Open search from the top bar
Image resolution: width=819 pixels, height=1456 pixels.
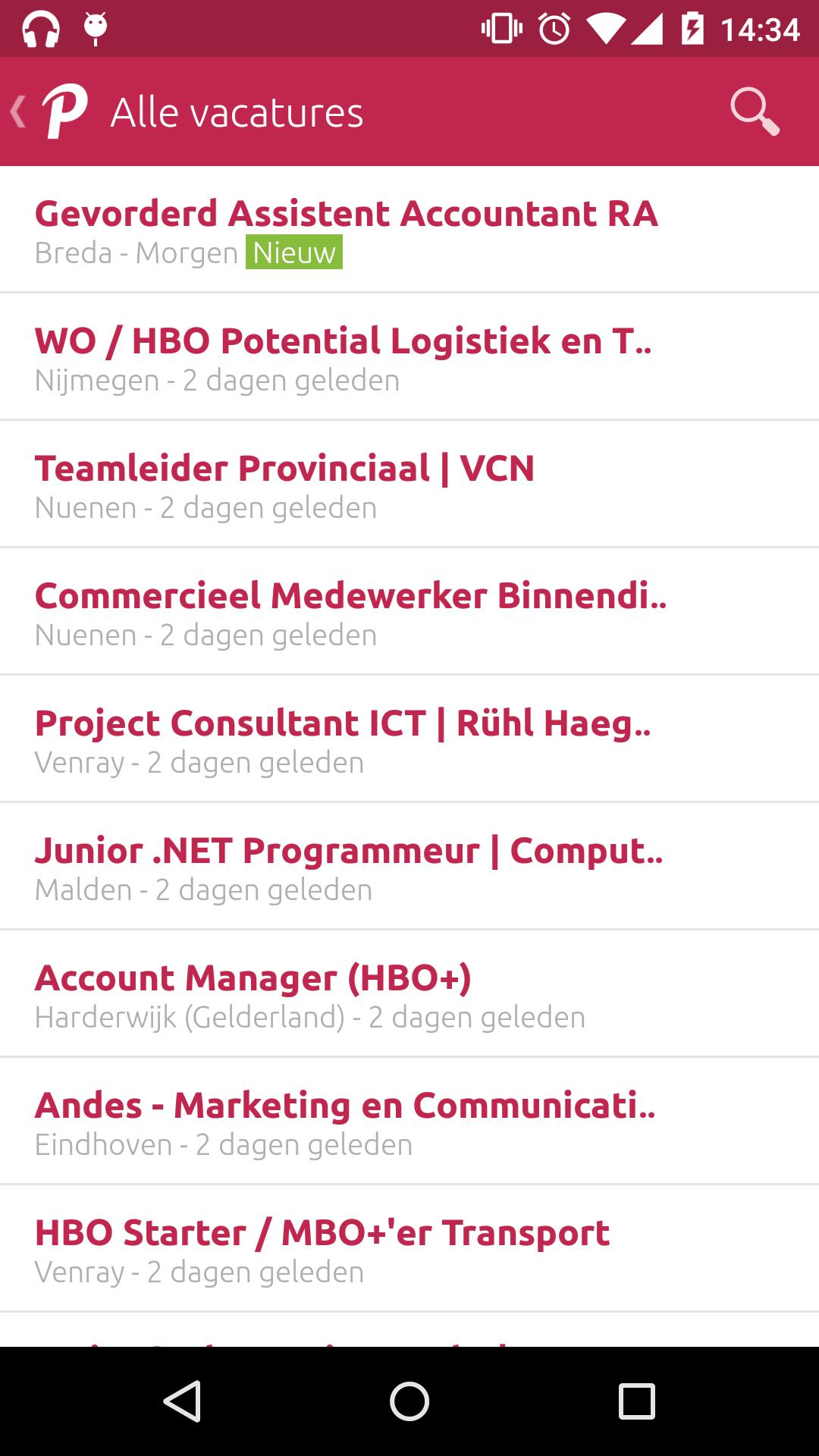pos(755,111)
